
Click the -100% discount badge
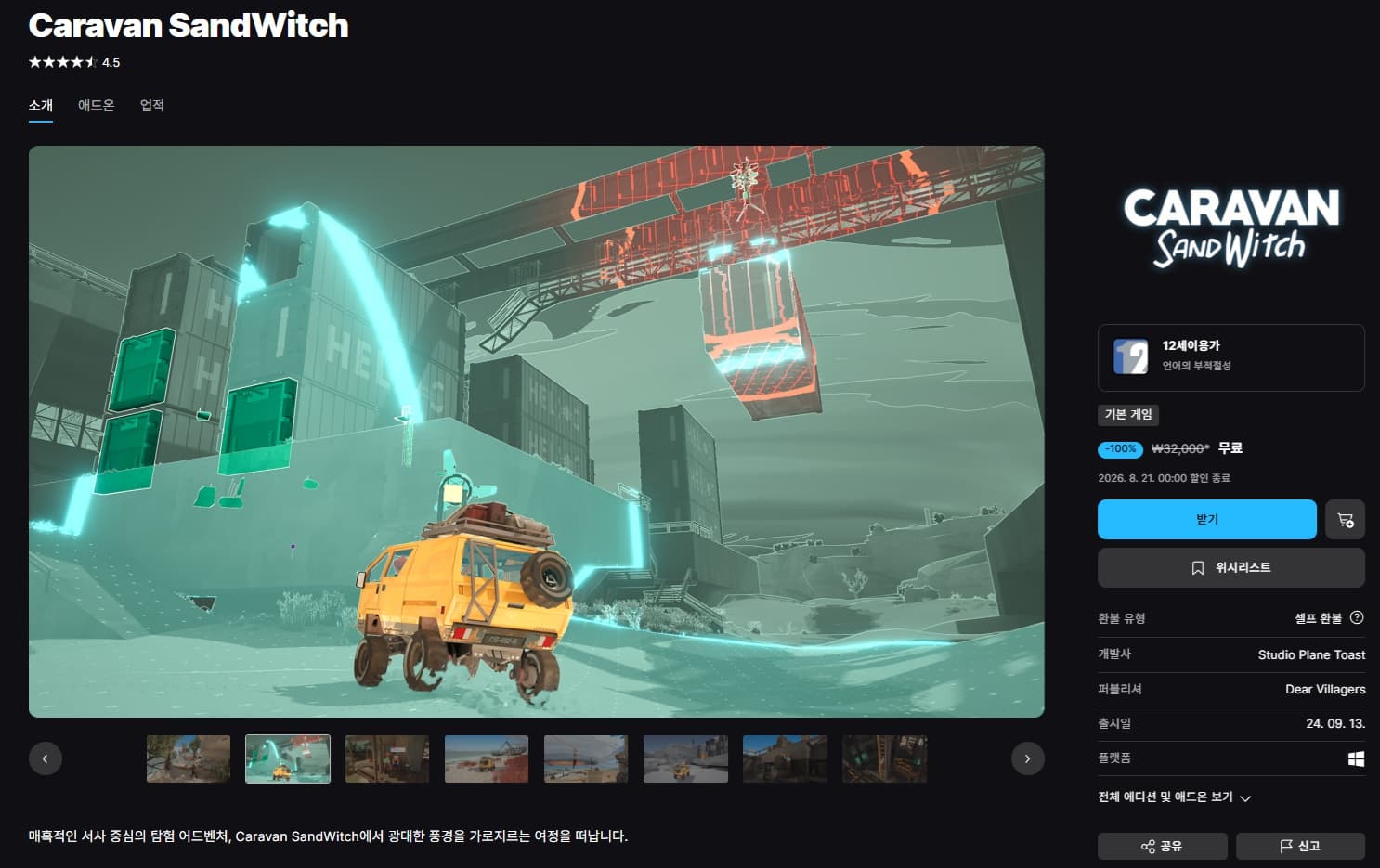(x=1121, y=449)
